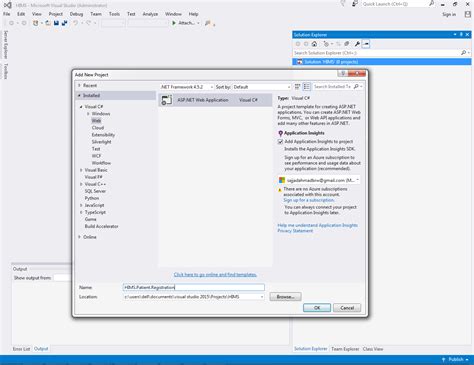
Task: Open the Sort by Default dropdown
Action: point(262,87)
